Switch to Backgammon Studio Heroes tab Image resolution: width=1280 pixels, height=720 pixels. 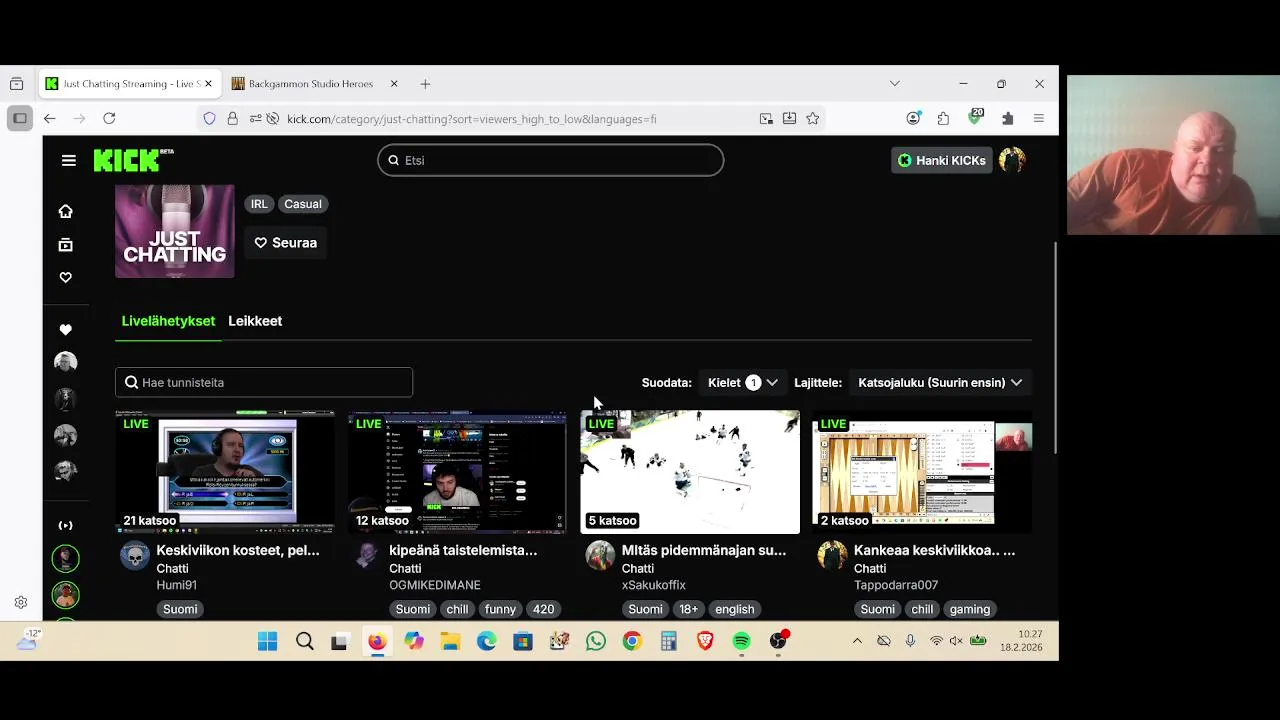pyautogui.click(x=310, y=84)
